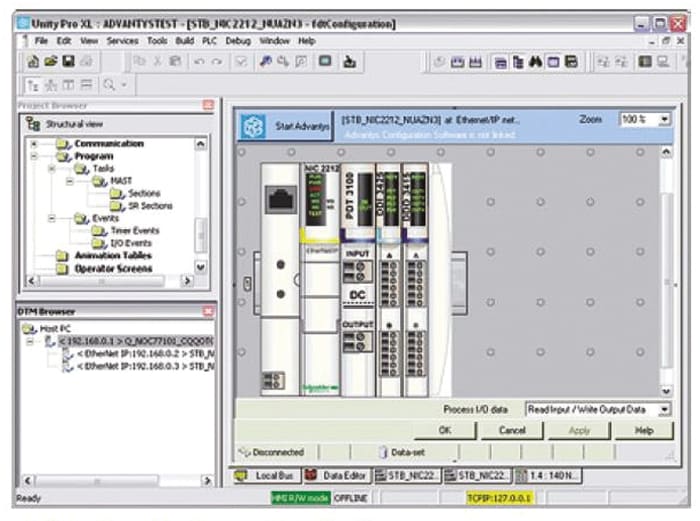Open the Edit menu

(63, 41)
